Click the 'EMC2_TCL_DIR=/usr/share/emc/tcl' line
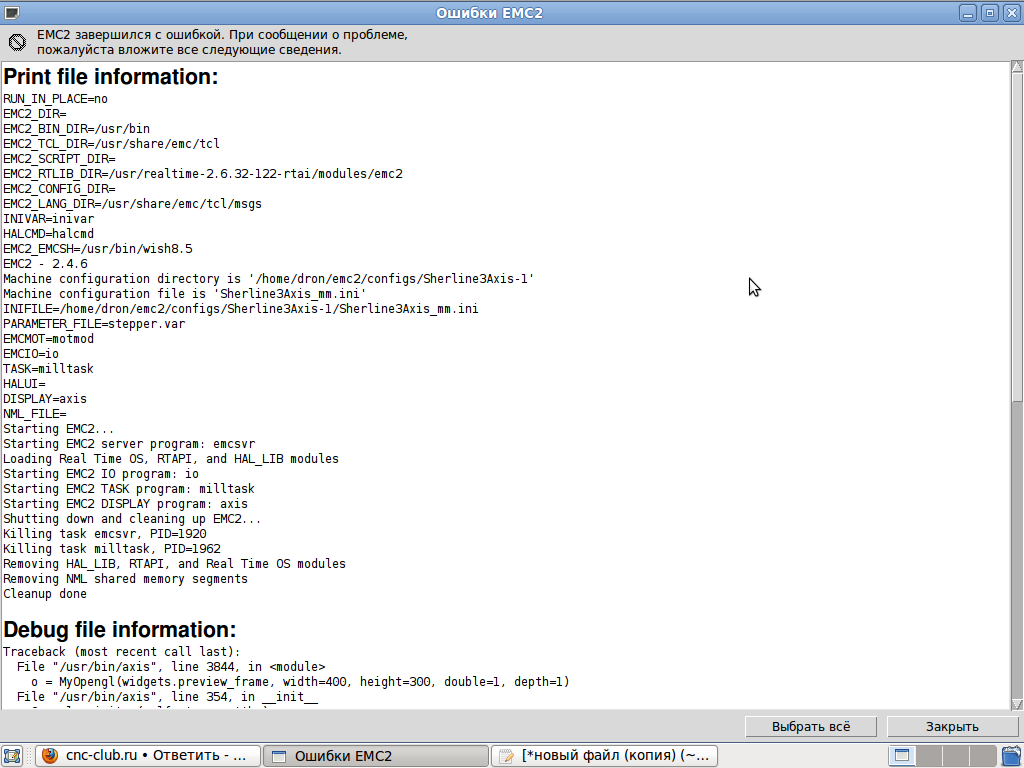Screen dimensions: 1024x768 pyautogui.click(x=111, y=144)
